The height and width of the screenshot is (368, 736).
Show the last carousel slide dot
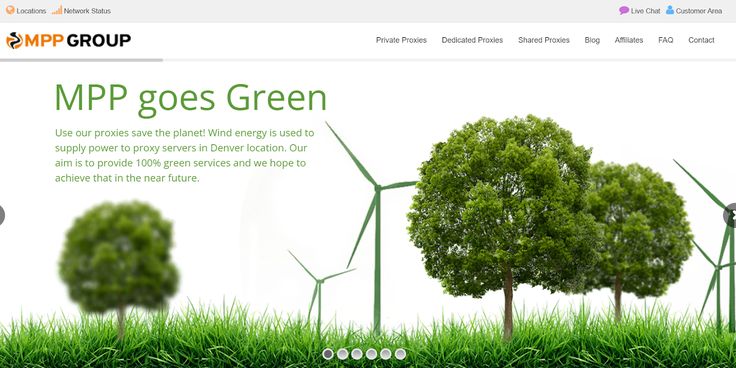400,354
